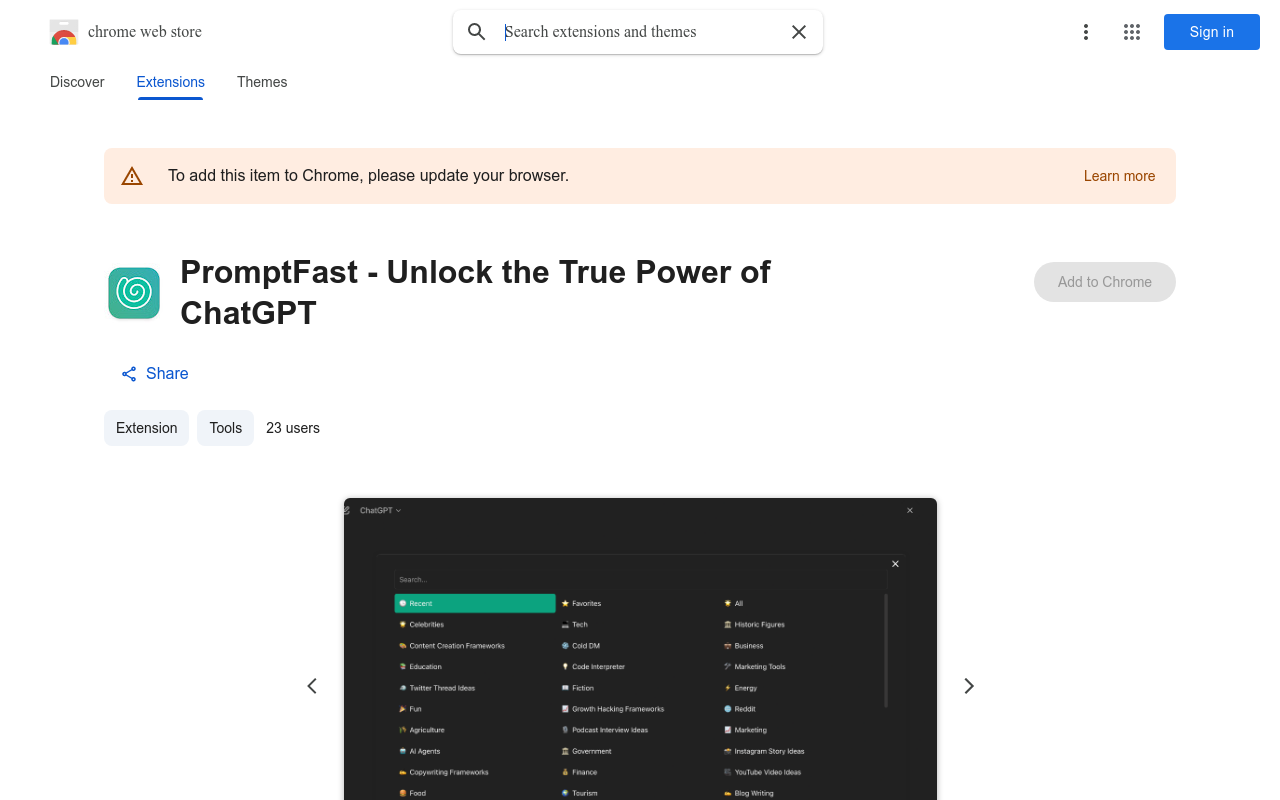Click the Share icon
The height and width of the screenshot is (800, 1280).
[129, 374]
